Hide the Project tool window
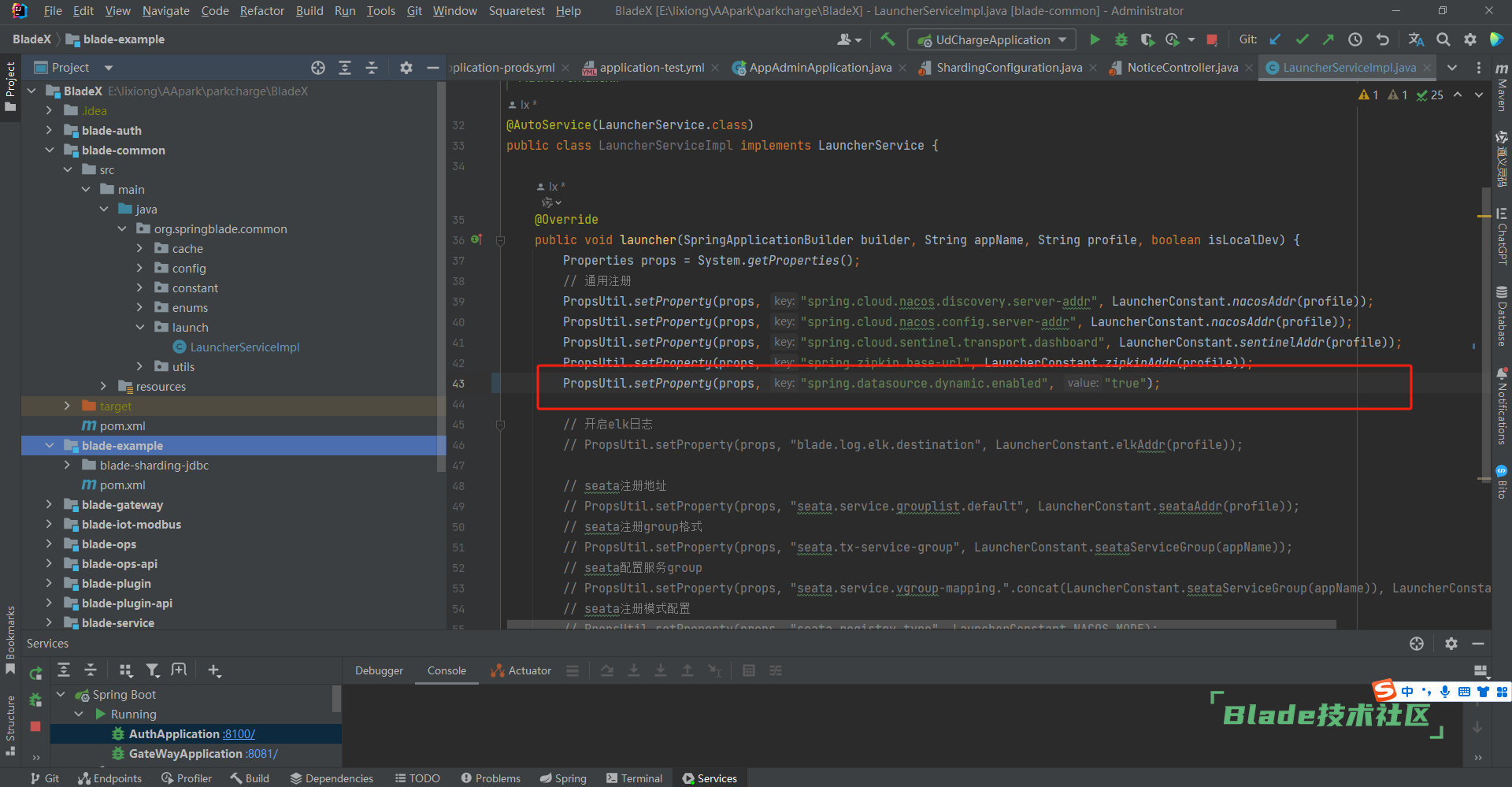This screenshot has width=1512, height=787. click(432, 68)
